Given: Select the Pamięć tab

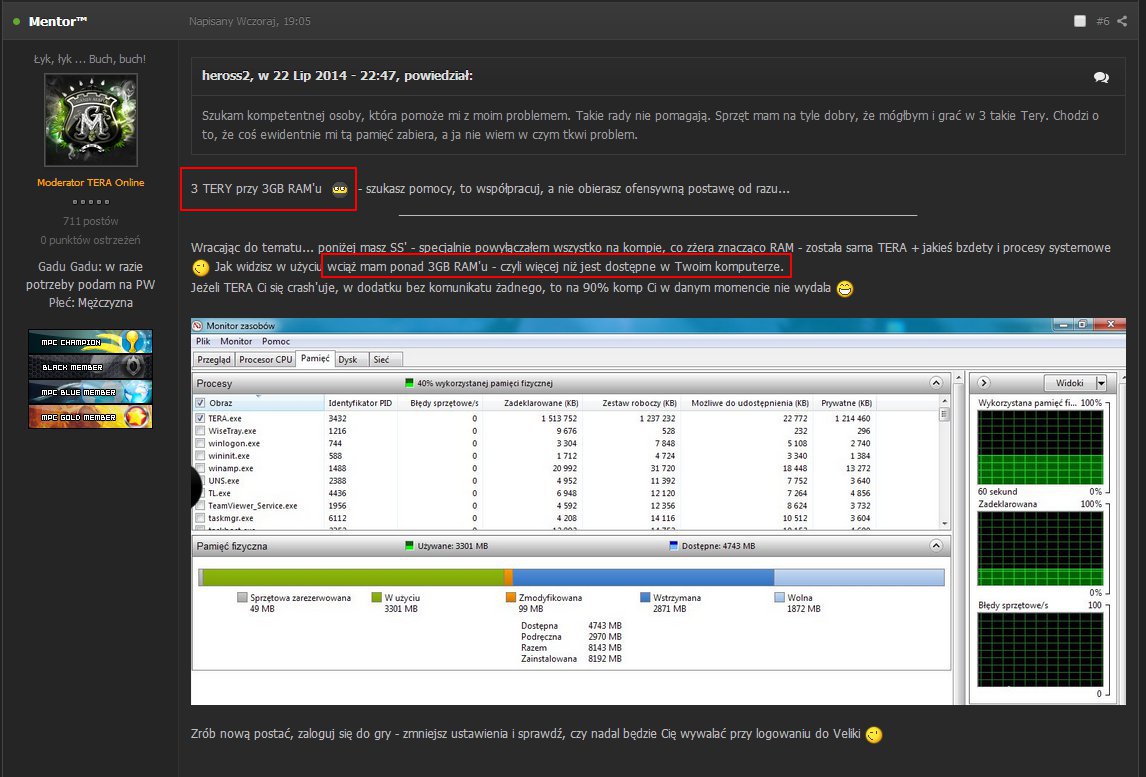Looking at the screenshot, I should [x=315, y=358].
